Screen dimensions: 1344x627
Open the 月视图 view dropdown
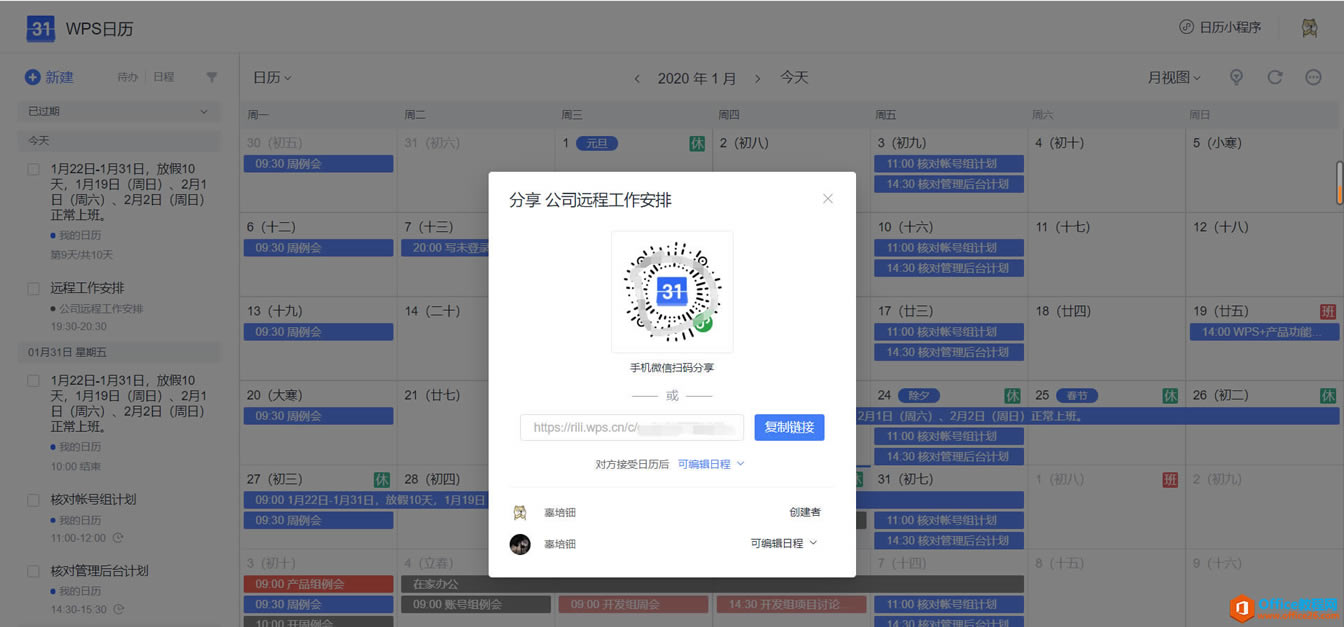tap(1174, 77)
